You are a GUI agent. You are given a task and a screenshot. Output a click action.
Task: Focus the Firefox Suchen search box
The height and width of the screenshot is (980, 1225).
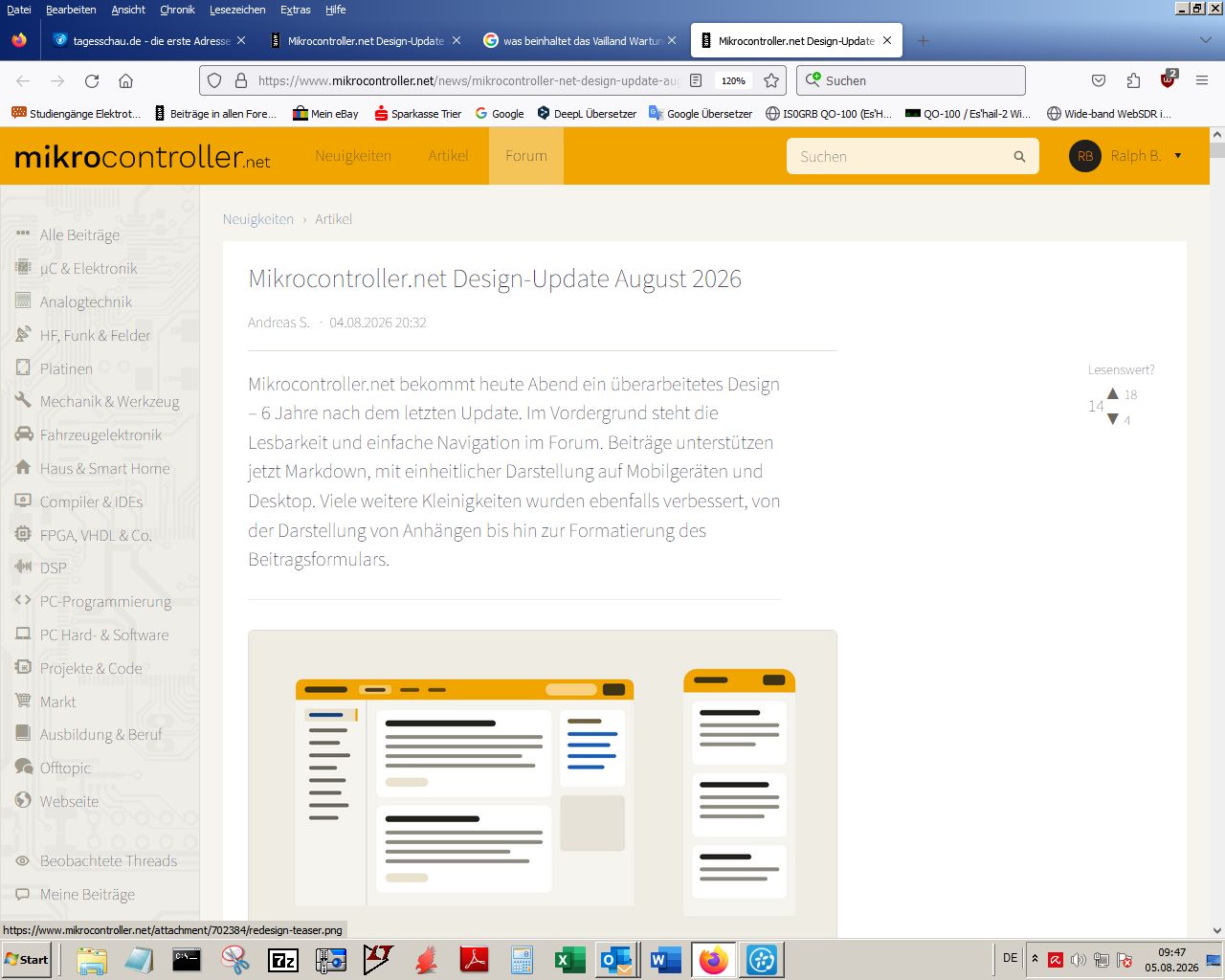pos(911,80)
